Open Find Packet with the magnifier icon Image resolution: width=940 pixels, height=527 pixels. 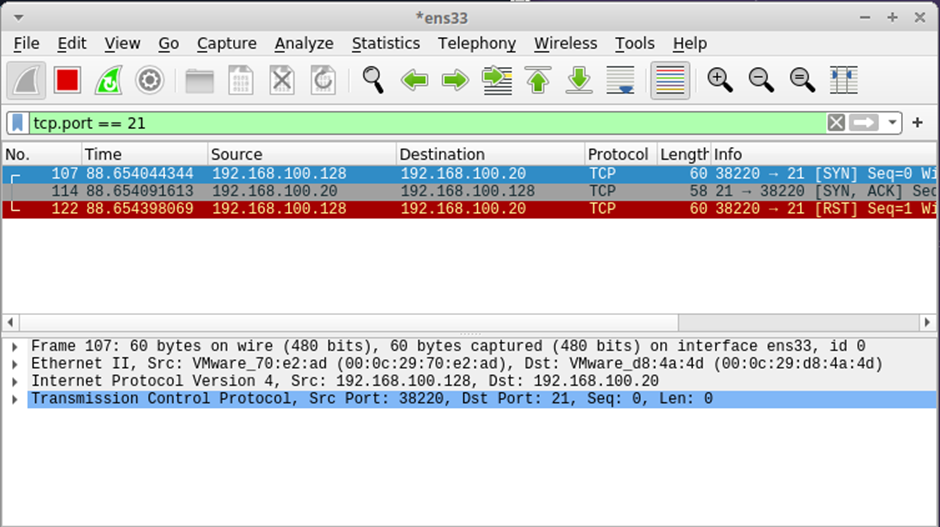click(373, 80)
